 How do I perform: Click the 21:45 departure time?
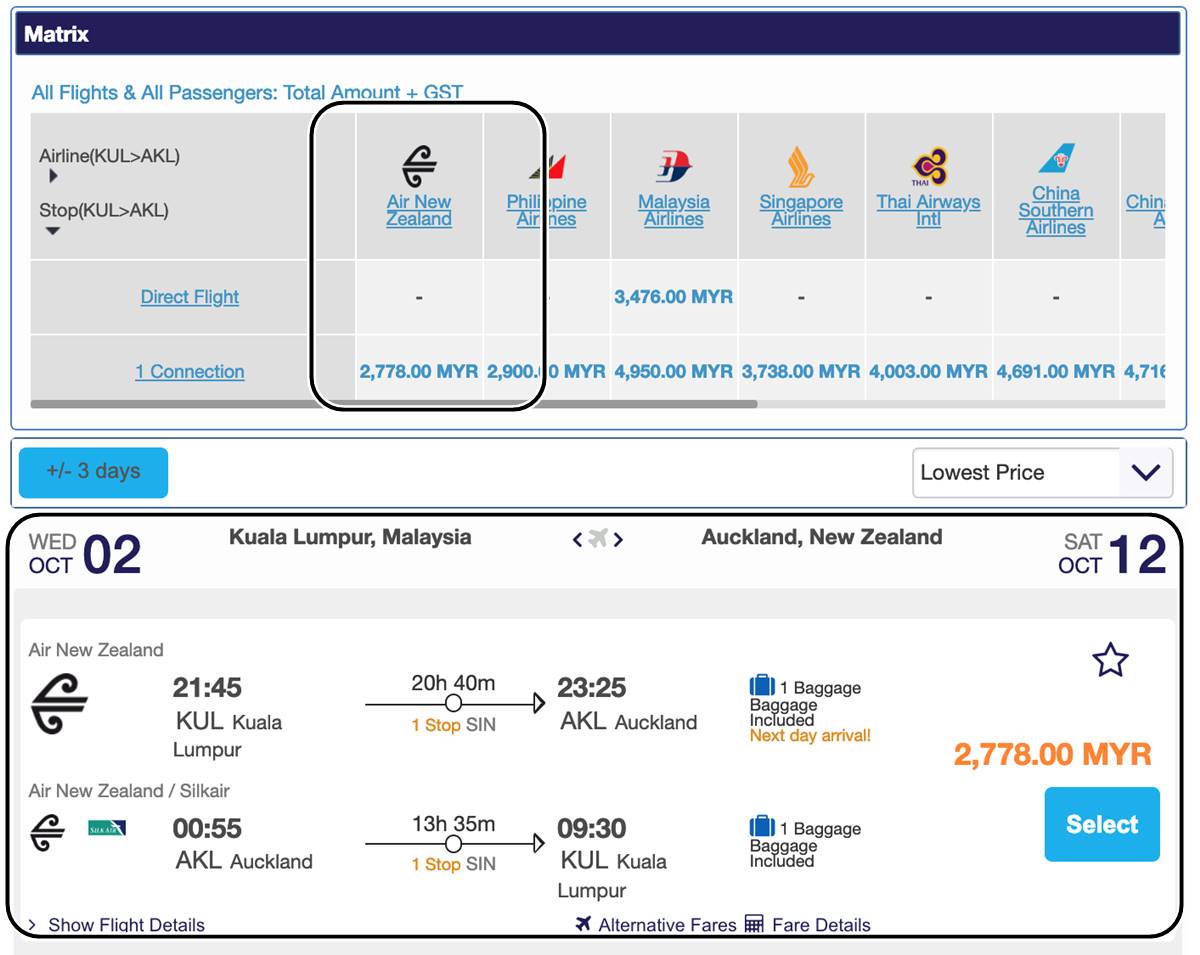(207, 688)
